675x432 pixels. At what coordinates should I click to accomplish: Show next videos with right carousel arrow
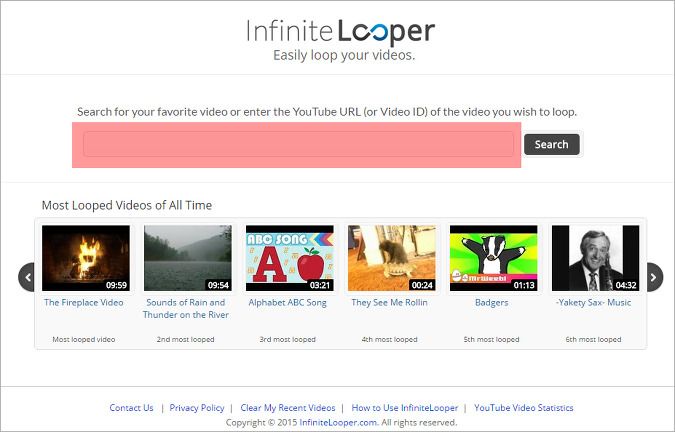[x=654, y=277]
